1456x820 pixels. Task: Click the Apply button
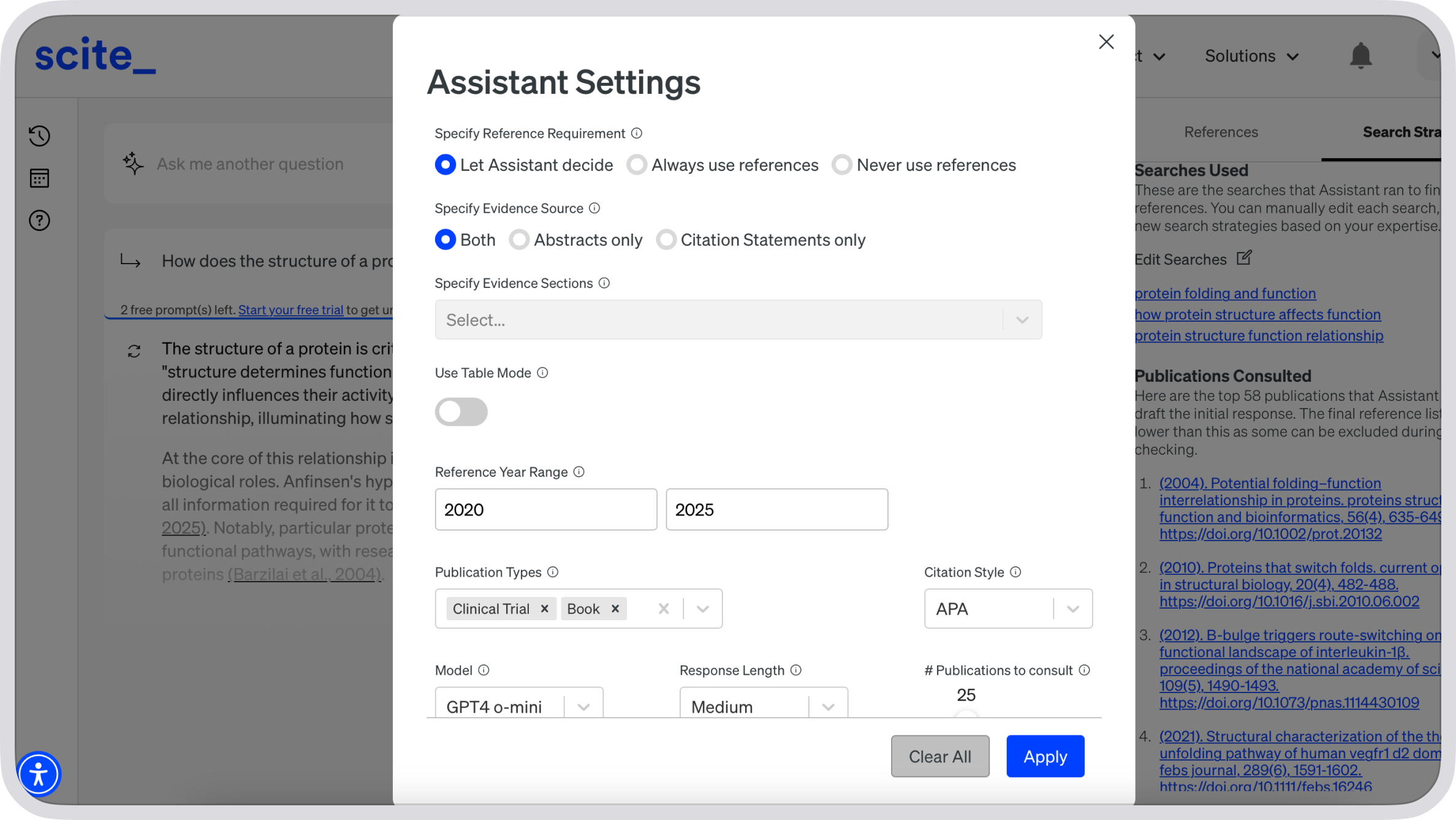[x=1045, y=756]
